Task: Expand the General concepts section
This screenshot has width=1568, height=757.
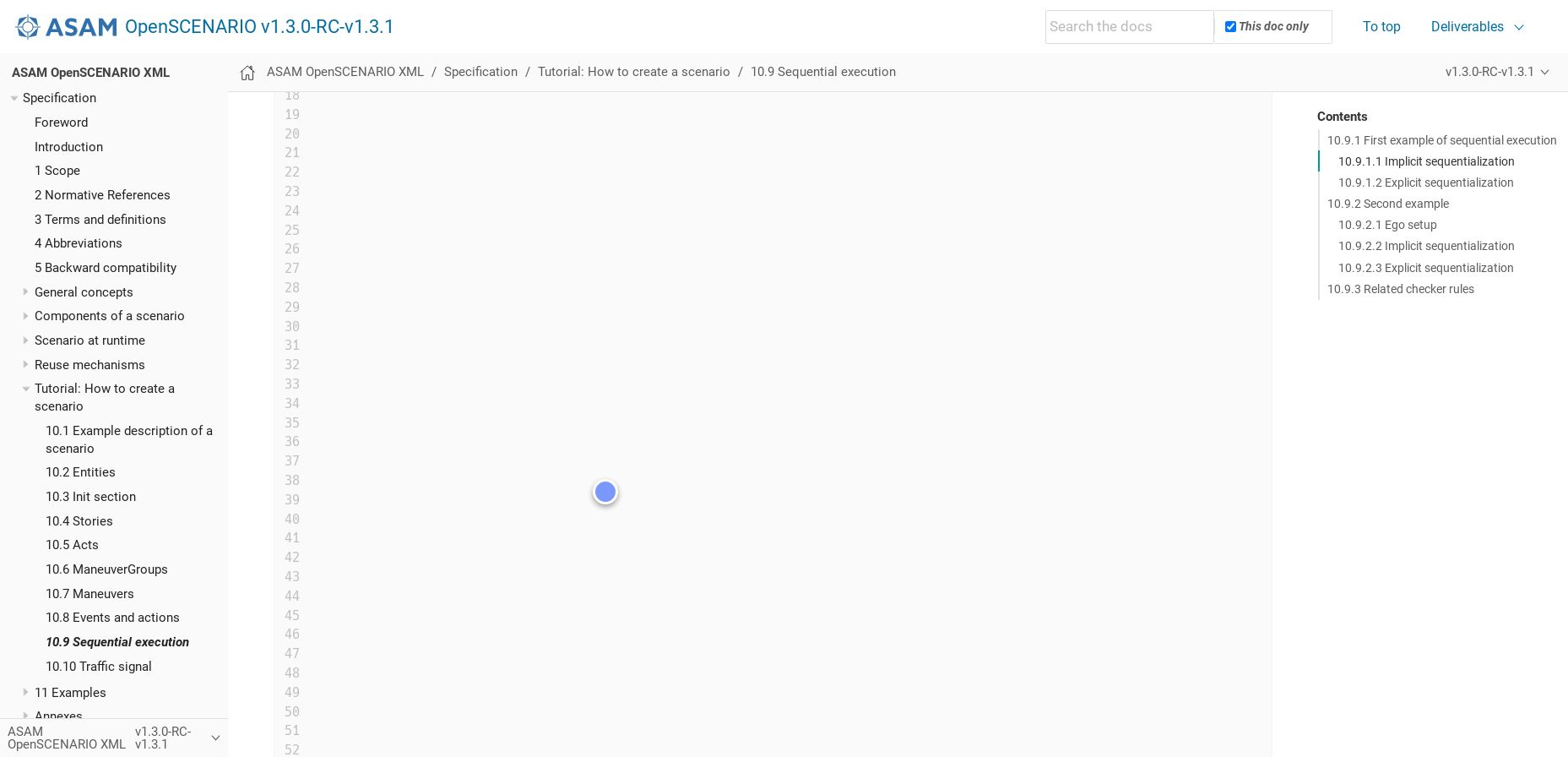Action: (x=25, y=291)
